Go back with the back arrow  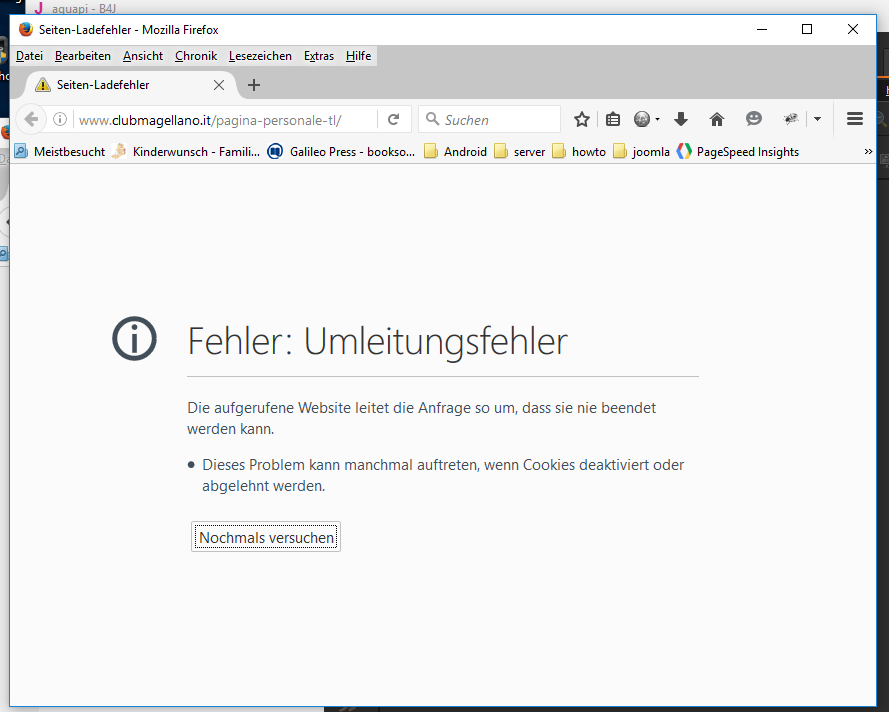pyautogui.click(x=31, y=120)
